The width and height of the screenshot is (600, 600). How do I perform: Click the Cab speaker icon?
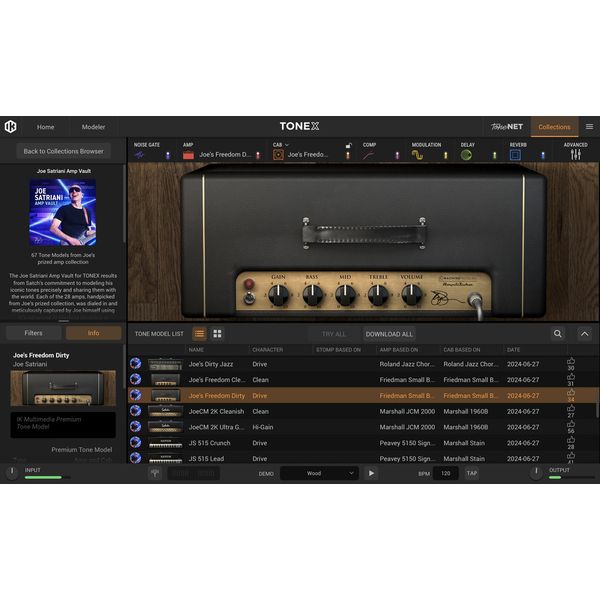tap(278, 155)
